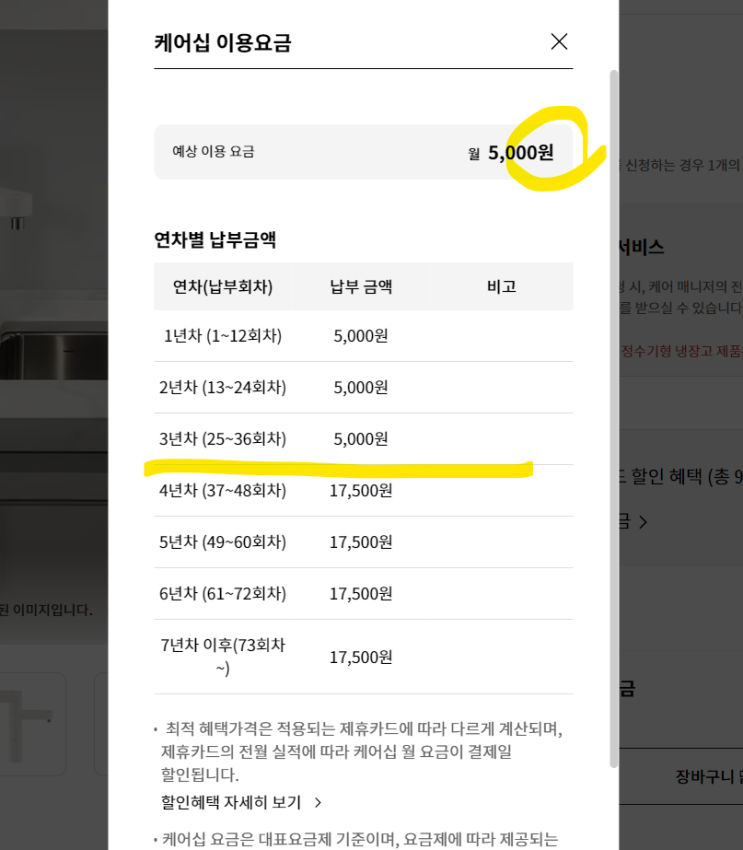Click 17,500원 amount in 7년차 이후 row
This screenshot has width=743, height=850.
tap(361, 657)
